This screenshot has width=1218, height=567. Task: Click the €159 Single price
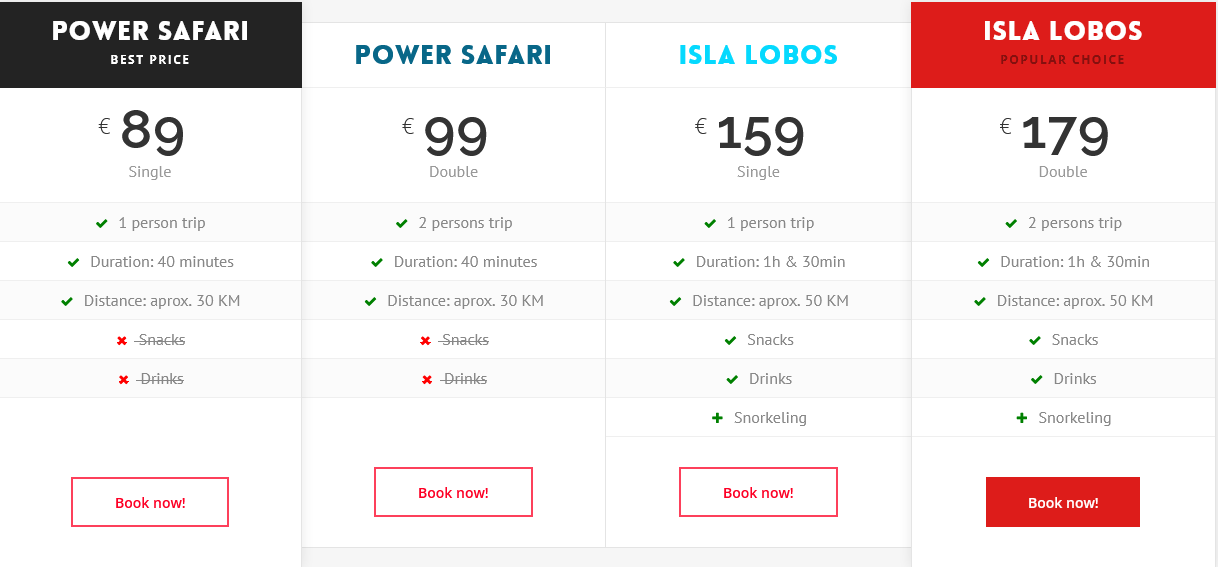(758, 138)
